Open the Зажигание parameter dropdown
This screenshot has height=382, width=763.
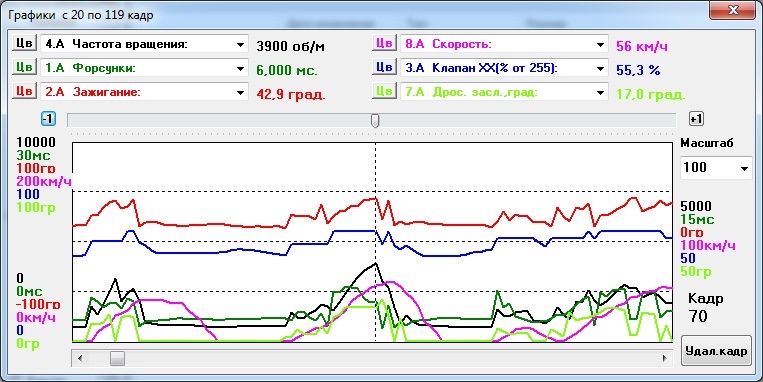pos(144,92)
